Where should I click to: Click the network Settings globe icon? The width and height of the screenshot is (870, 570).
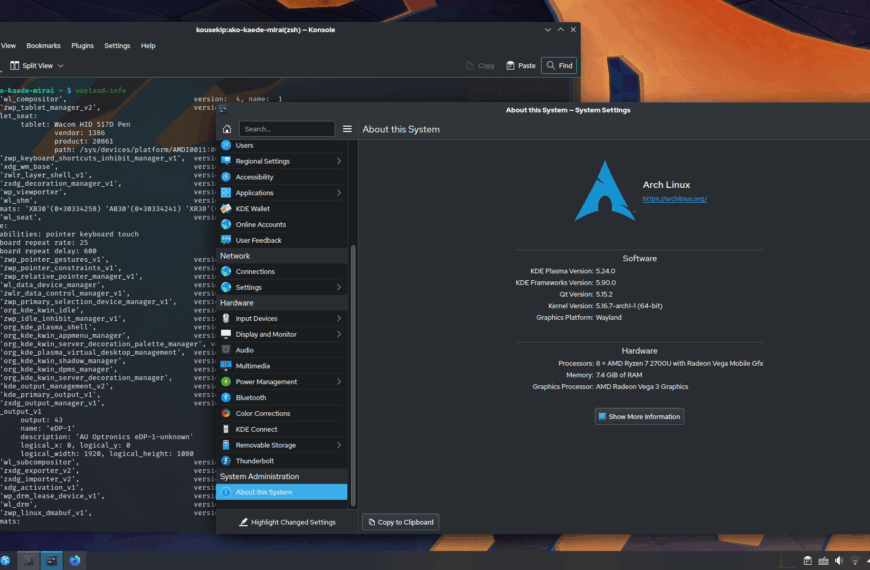pyautogui.click(x=226, y=287)
